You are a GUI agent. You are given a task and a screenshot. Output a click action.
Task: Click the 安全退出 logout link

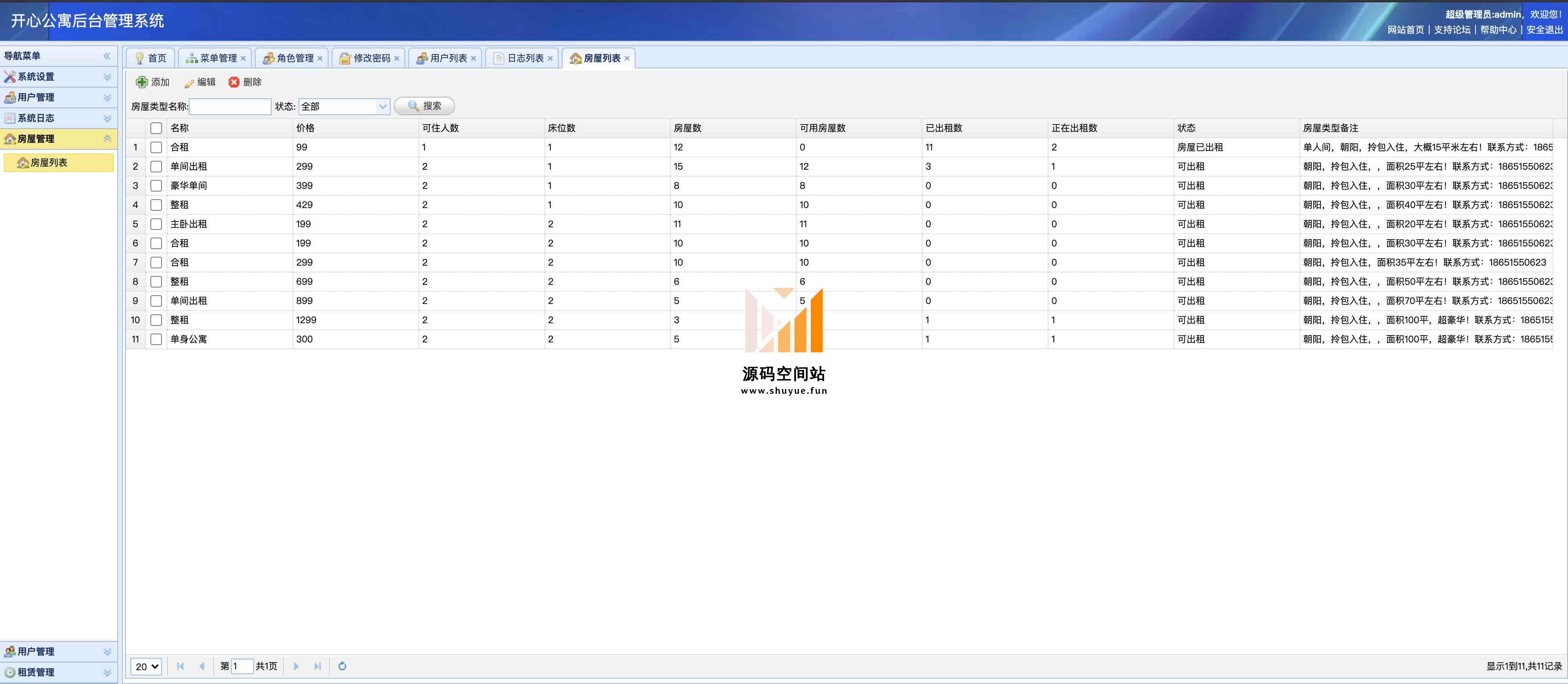coord(1544,30)
